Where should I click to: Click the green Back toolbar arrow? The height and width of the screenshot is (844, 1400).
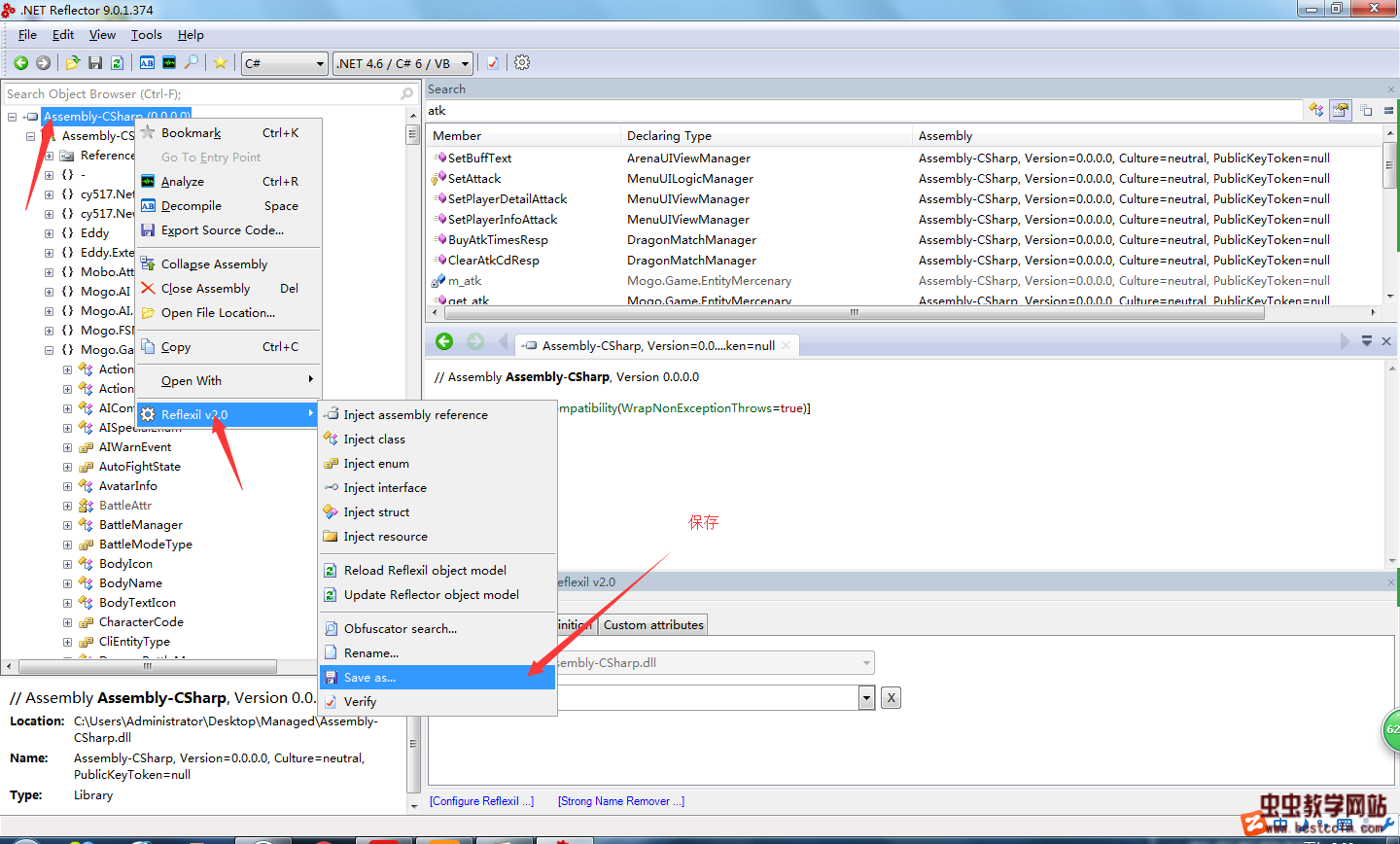pyautogui.click(x=20, y=63)
